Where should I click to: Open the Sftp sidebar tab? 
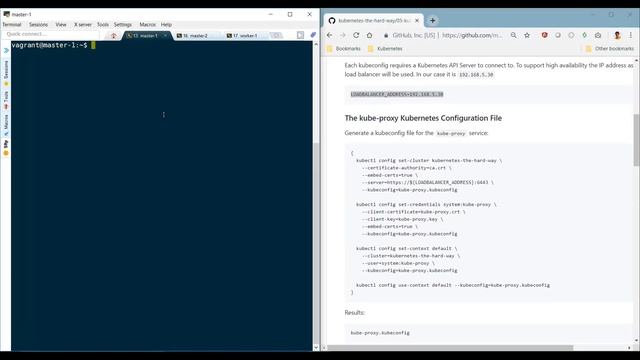(x=6, y=147)
